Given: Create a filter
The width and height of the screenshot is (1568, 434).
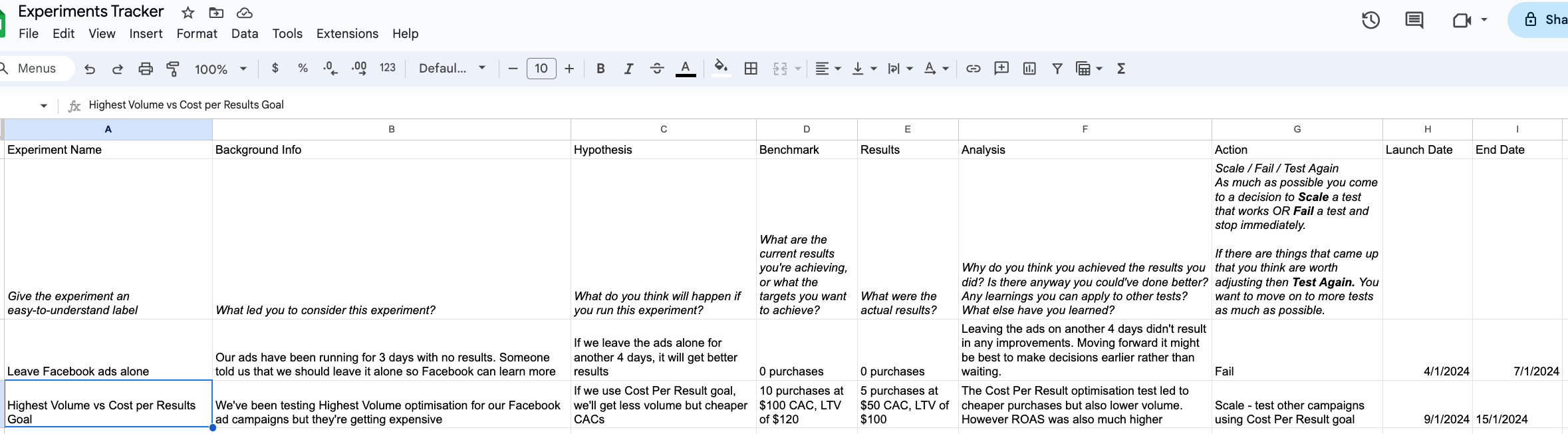Looking at the screenshot, I should 1057,68.
